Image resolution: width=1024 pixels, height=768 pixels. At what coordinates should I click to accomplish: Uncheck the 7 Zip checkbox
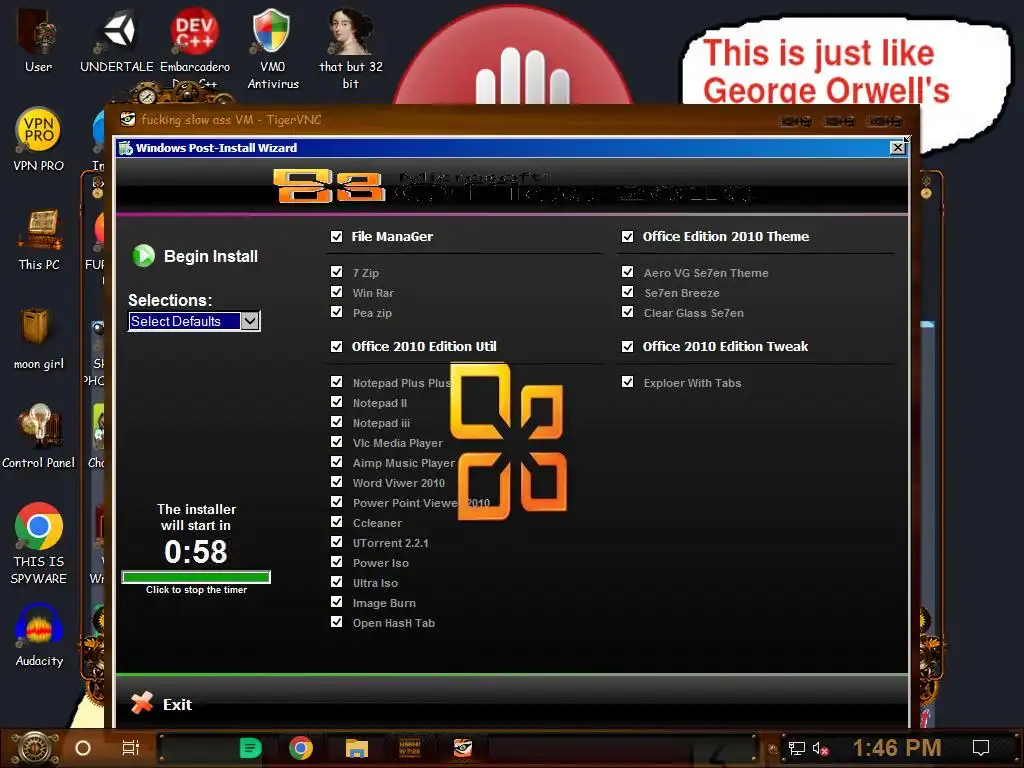336,272
